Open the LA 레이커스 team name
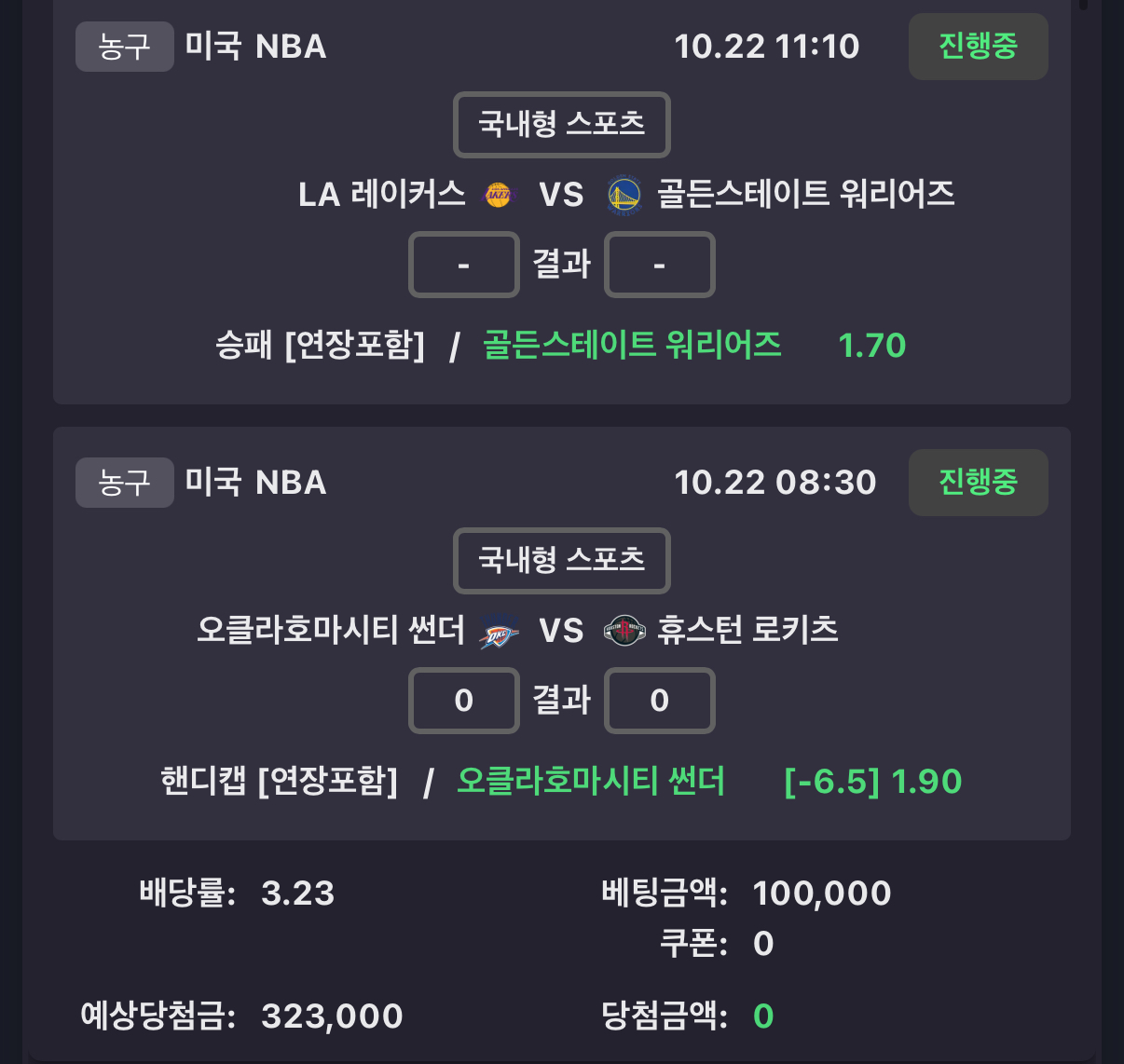The height and width of the screenshot is (1064, 1124). click(x=382, y=195)
